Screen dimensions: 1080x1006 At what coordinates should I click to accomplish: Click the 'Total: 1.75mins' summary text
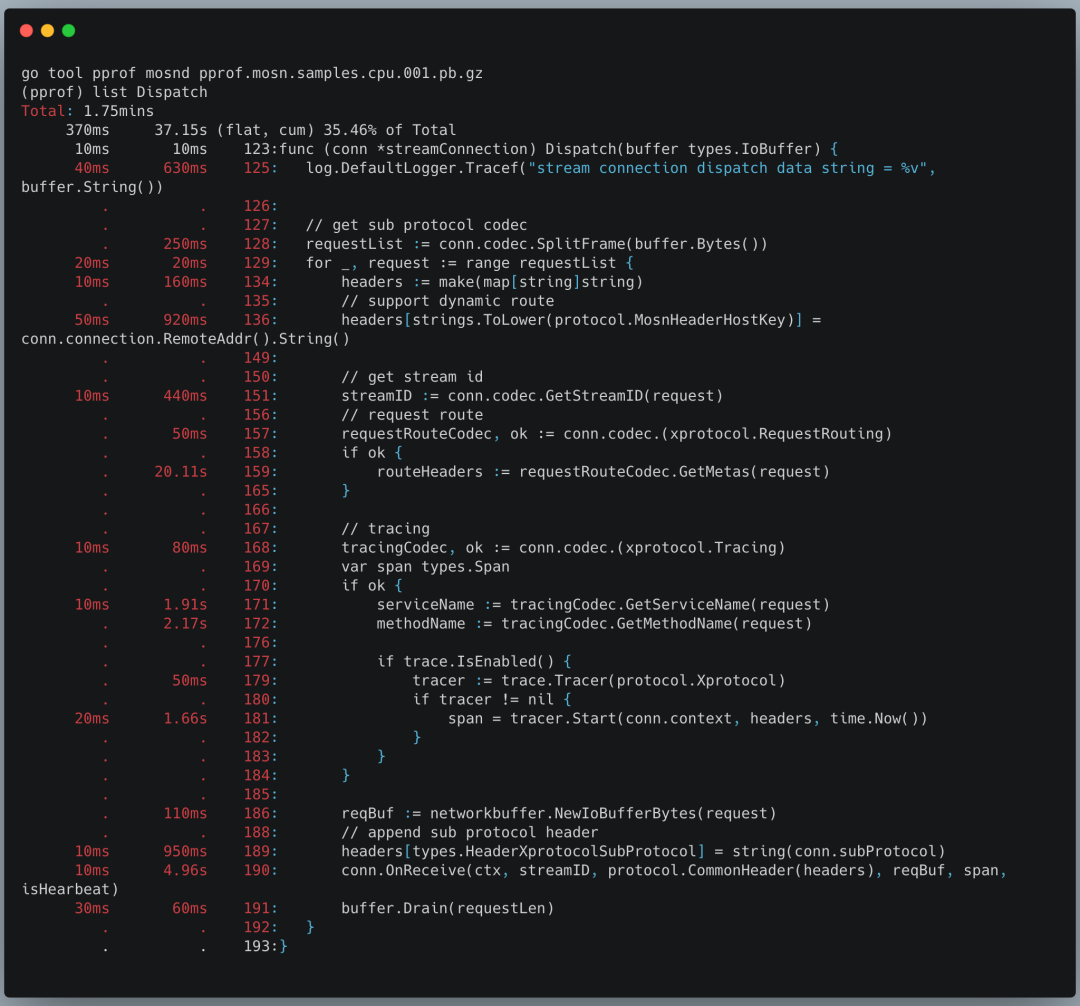[87, 111]
